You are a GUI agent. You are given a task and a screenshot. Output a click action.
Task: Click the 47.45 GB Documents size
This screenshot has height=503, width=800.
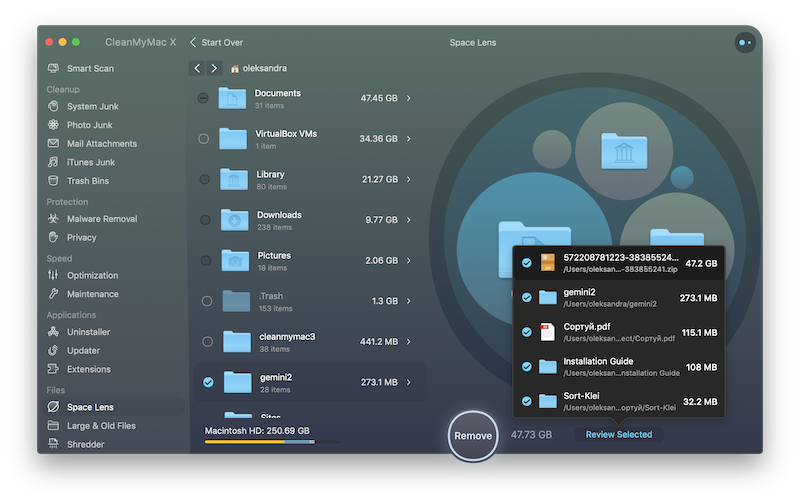click(x=379, y=98)
